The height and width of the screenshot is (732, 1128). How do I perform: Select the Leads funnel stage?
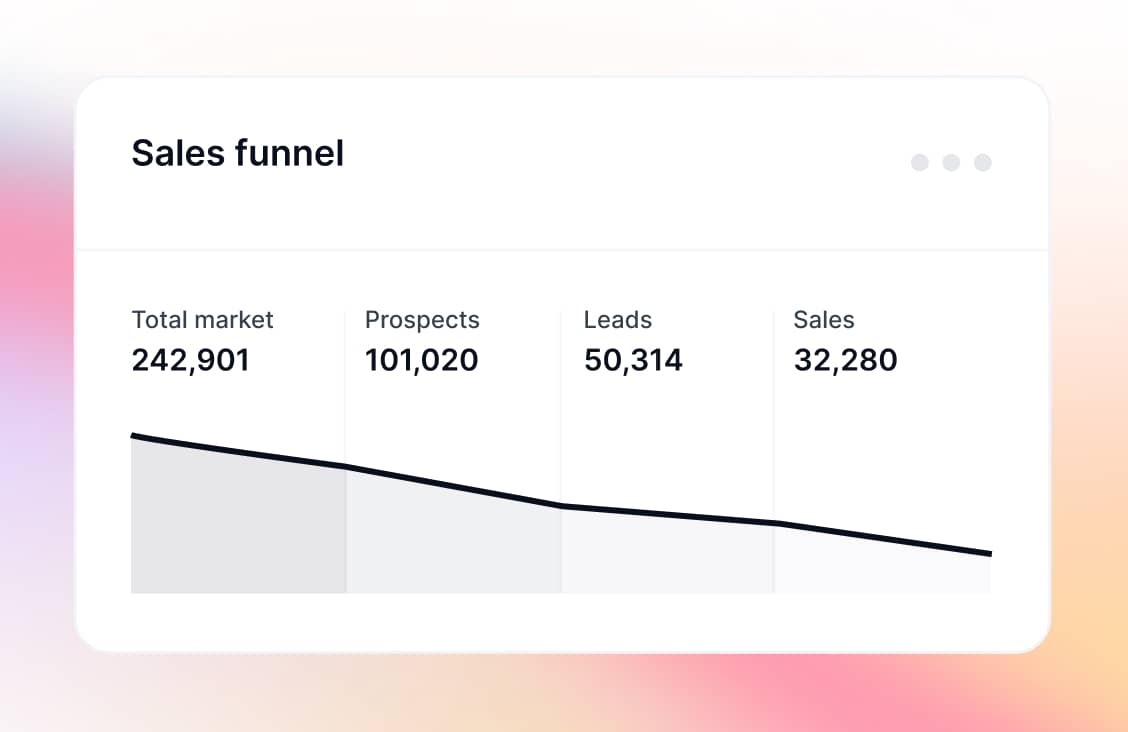pos(617,319)
